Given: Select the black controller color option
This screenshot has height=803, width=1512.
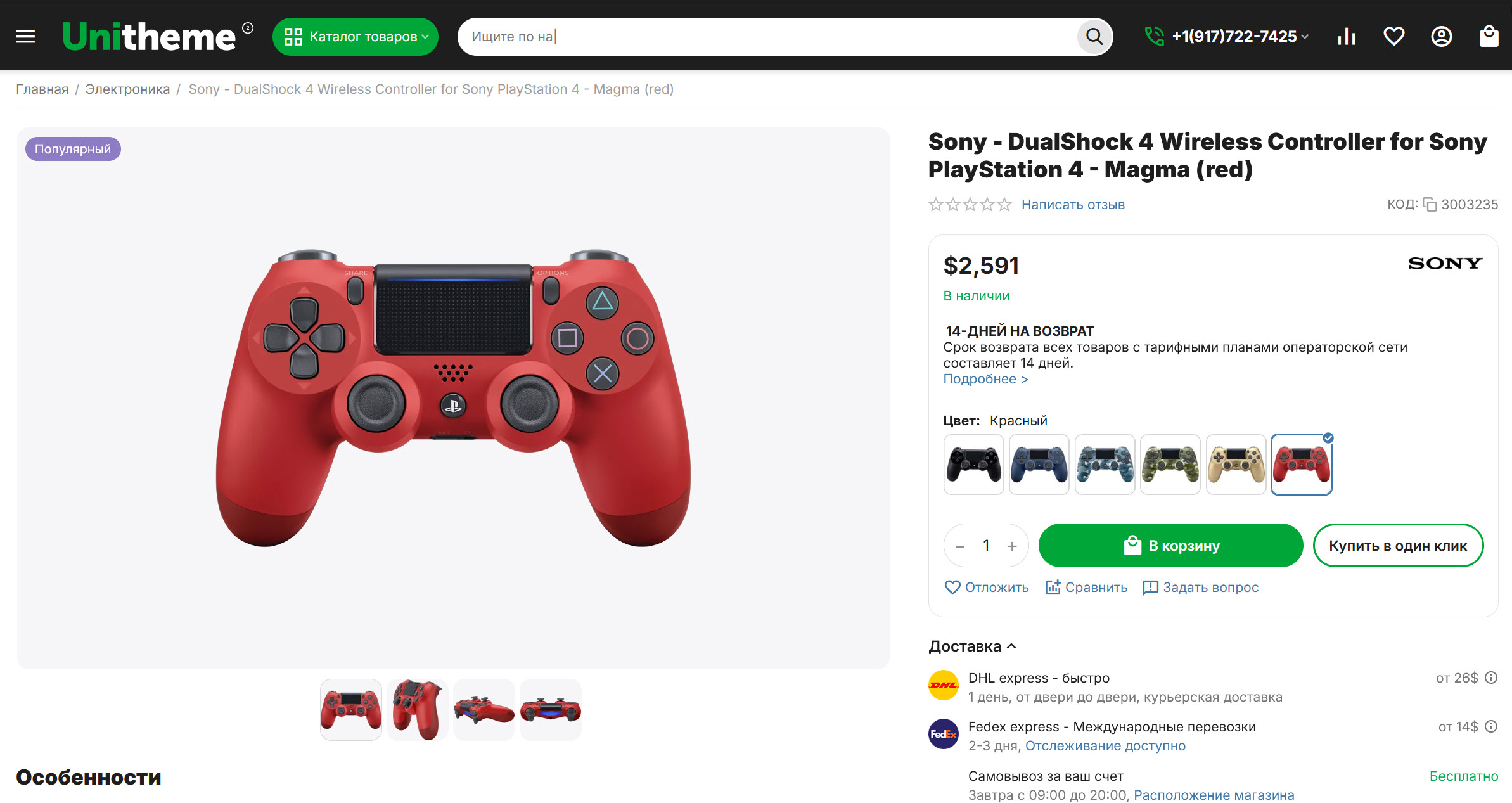Looking at the screenshot, I should tap(974, 465).
